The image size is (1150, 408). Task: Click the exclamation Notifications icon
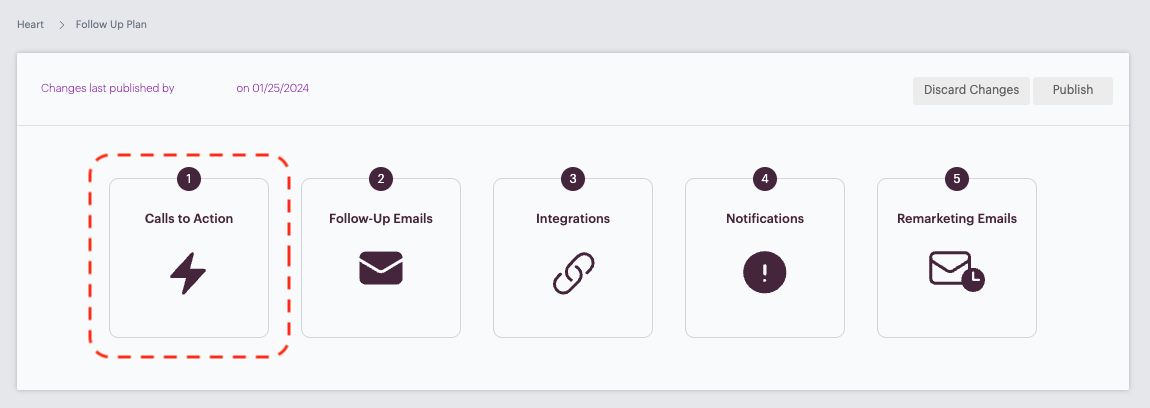(765, 273)
